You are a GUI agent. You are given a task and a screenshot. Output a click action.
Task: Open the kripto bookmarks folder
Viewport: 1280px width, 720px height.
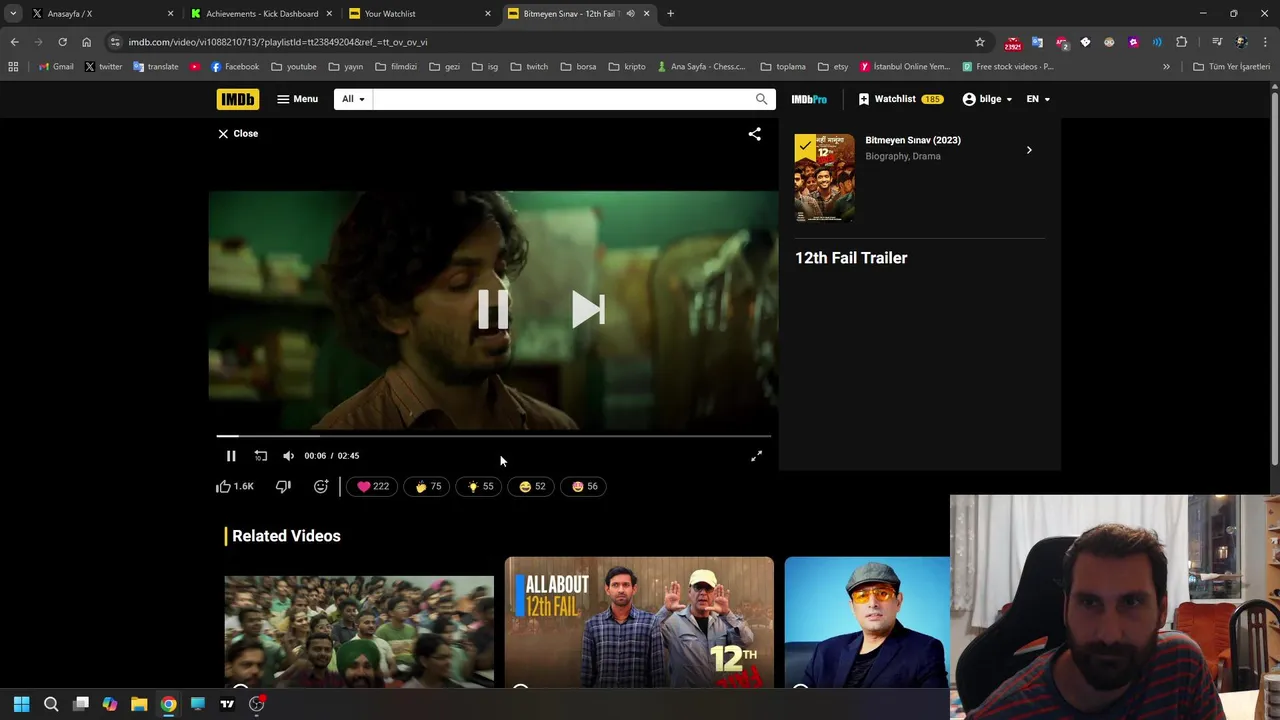click(x=628, y=67)
